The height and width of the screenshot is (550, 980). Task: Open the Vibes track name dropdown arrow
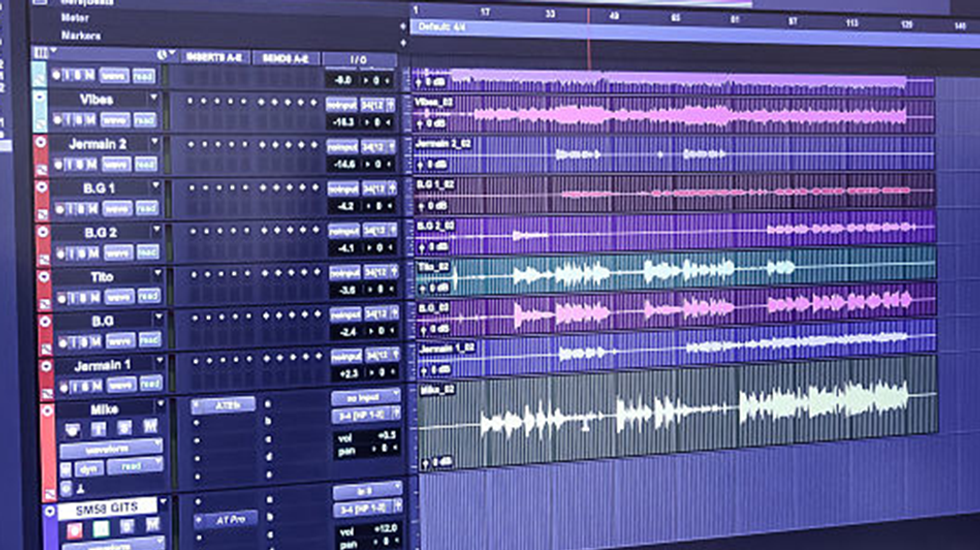click(x=154, y=98)
